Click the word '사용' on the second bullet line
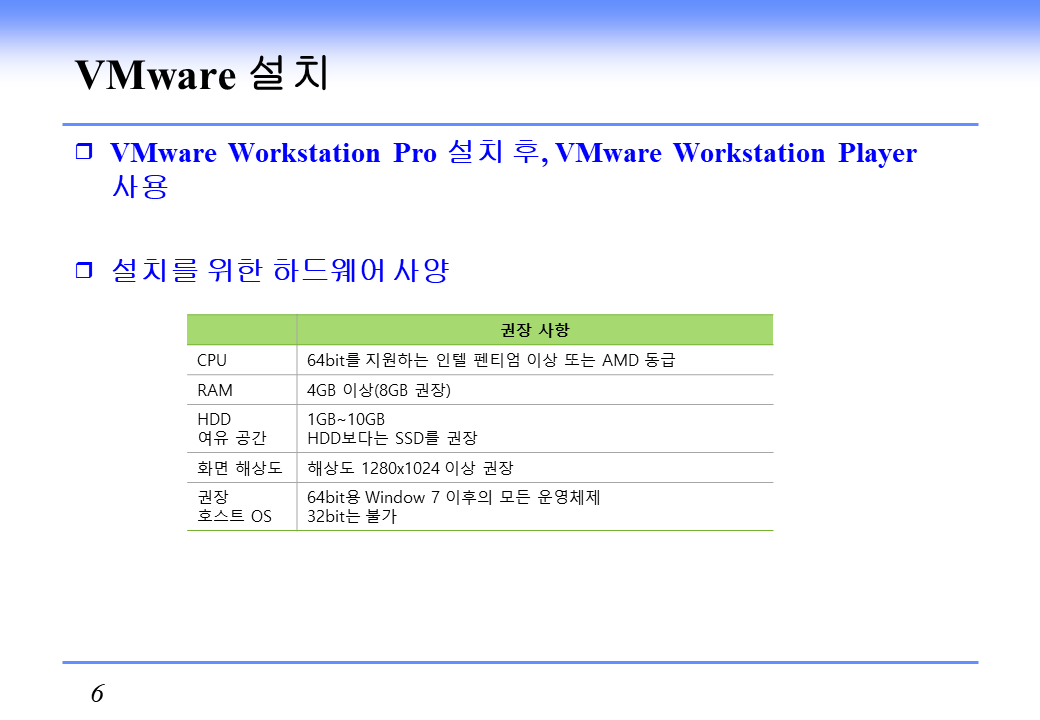 [140, 186]
